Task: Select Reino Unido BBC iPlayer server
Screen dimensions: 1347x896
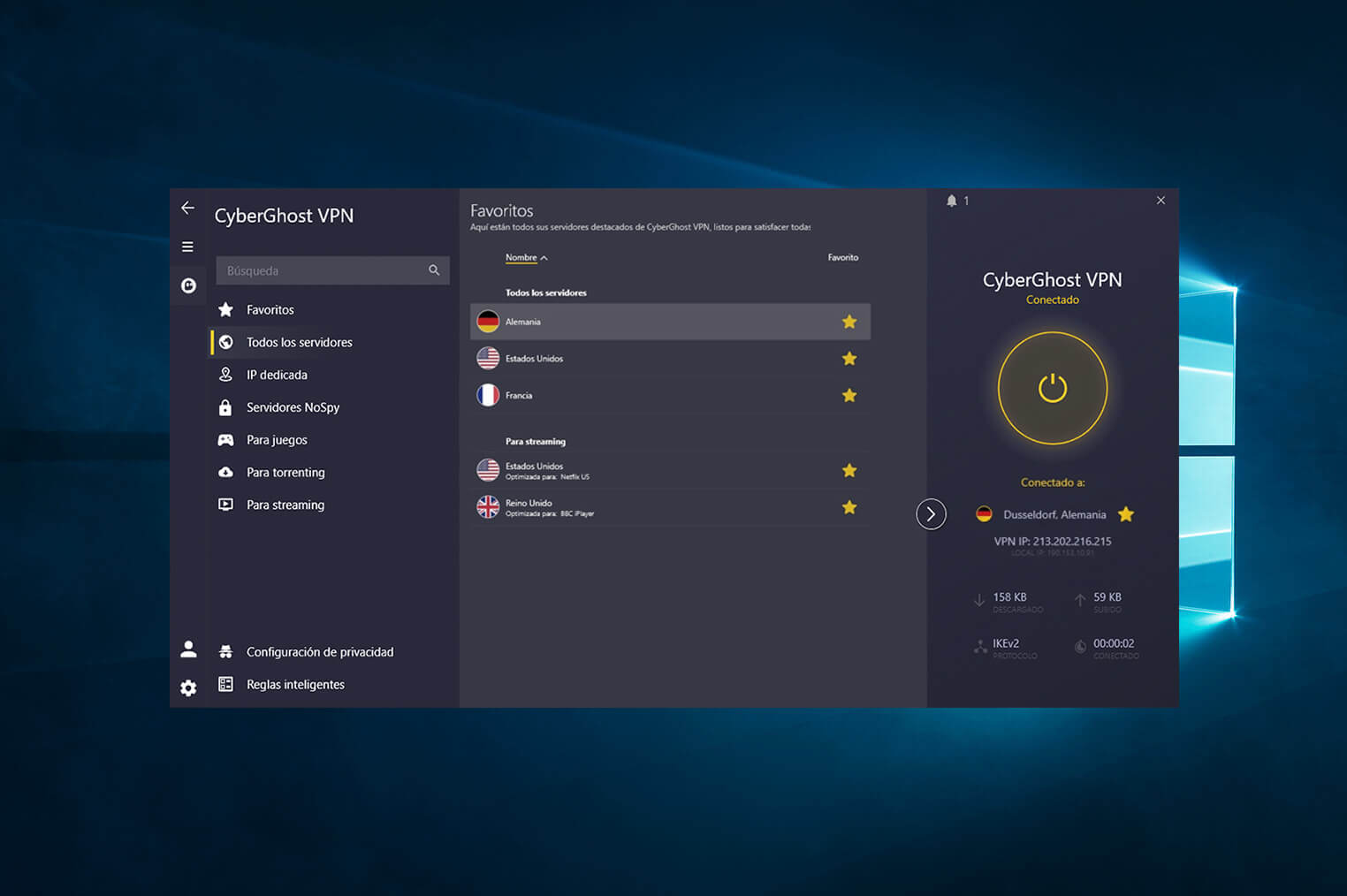Action: tap(670, 507)
